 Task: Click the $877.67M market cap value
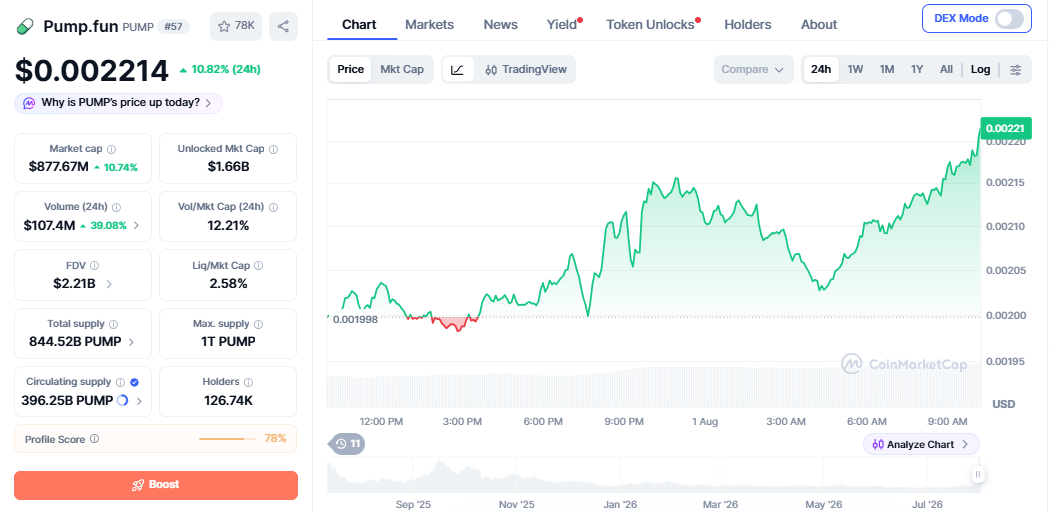point(58,167)
